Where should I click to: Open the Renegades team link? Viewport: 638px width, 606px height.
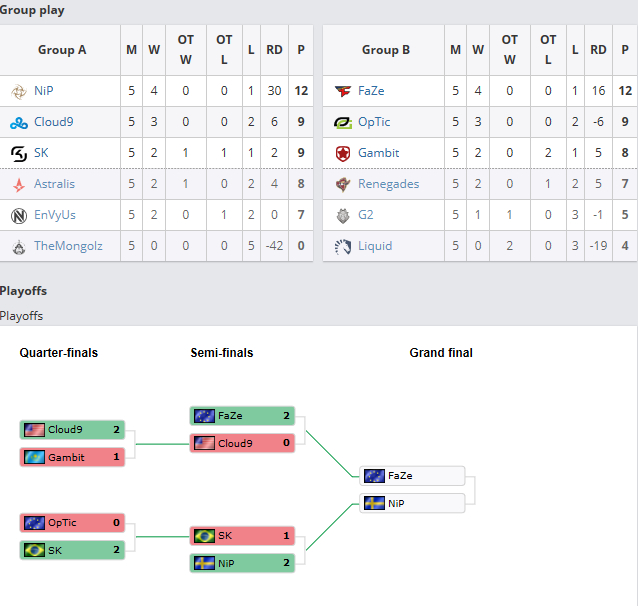[388, 184]
